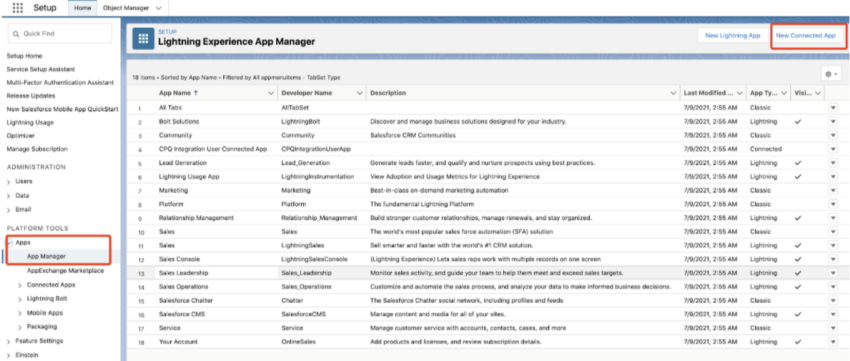This screenshot has width=850, height=361.
Task: Open row actions for Service
Action: point(833,328)
